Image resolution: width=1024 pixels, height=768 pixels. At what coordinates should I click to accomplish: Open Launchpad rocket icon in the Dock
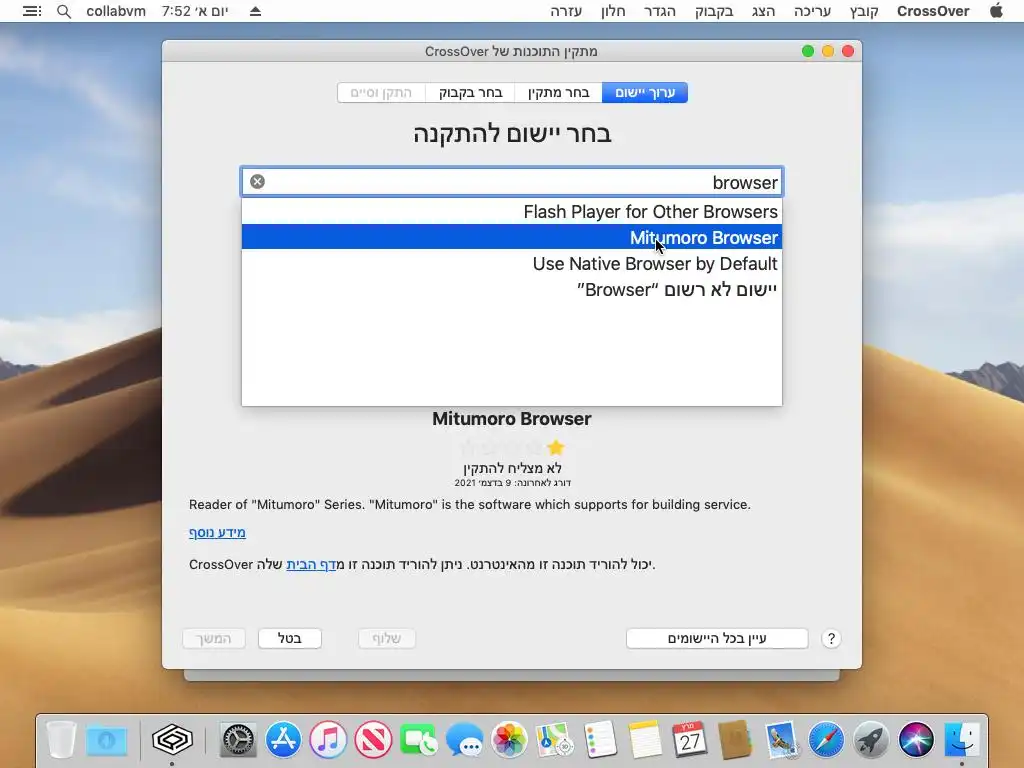pos(871,740)
